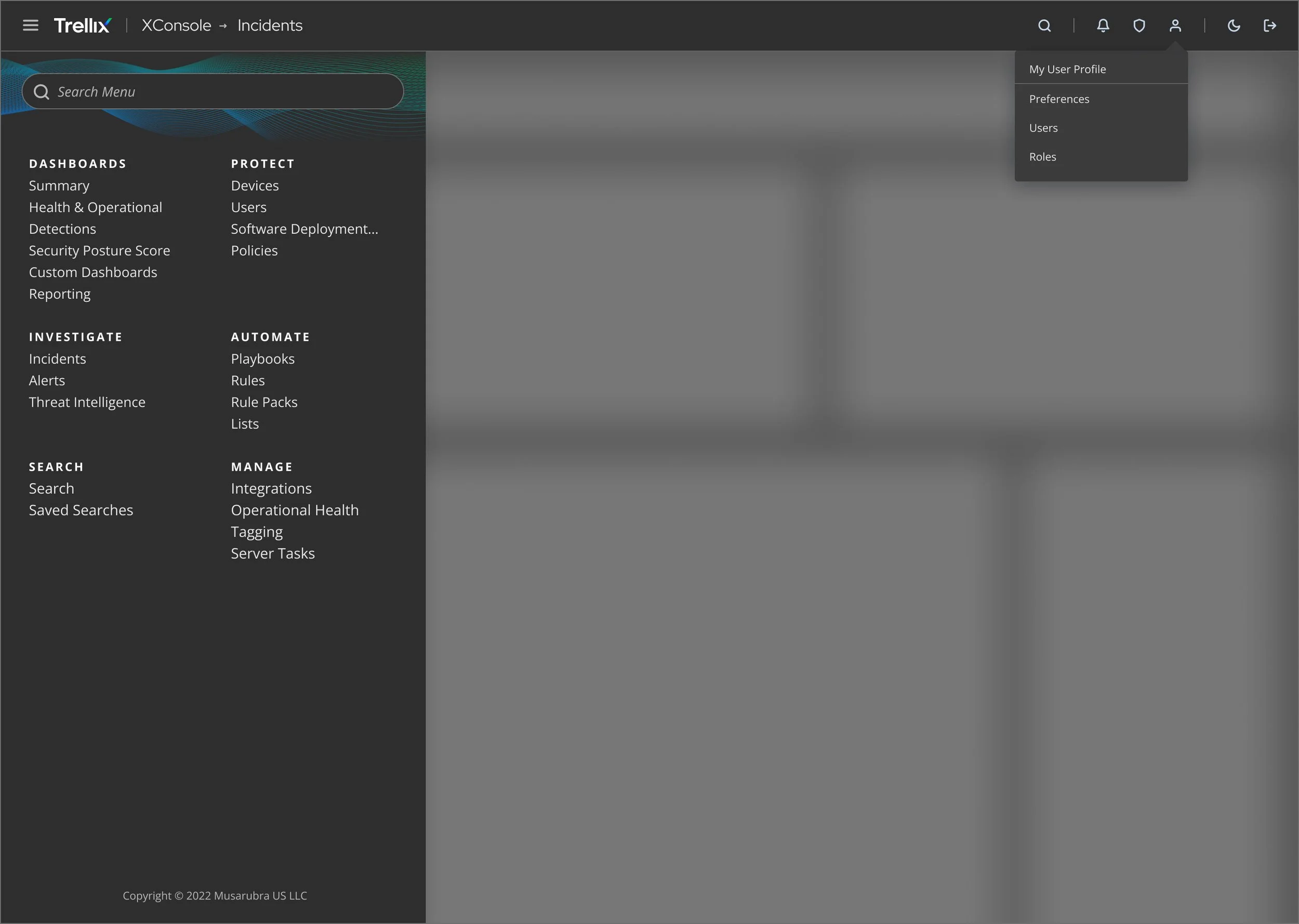Click the logout arrow icon
Image resolution: width=1299 pixels, height=924 pixels.
(1269, 25)
